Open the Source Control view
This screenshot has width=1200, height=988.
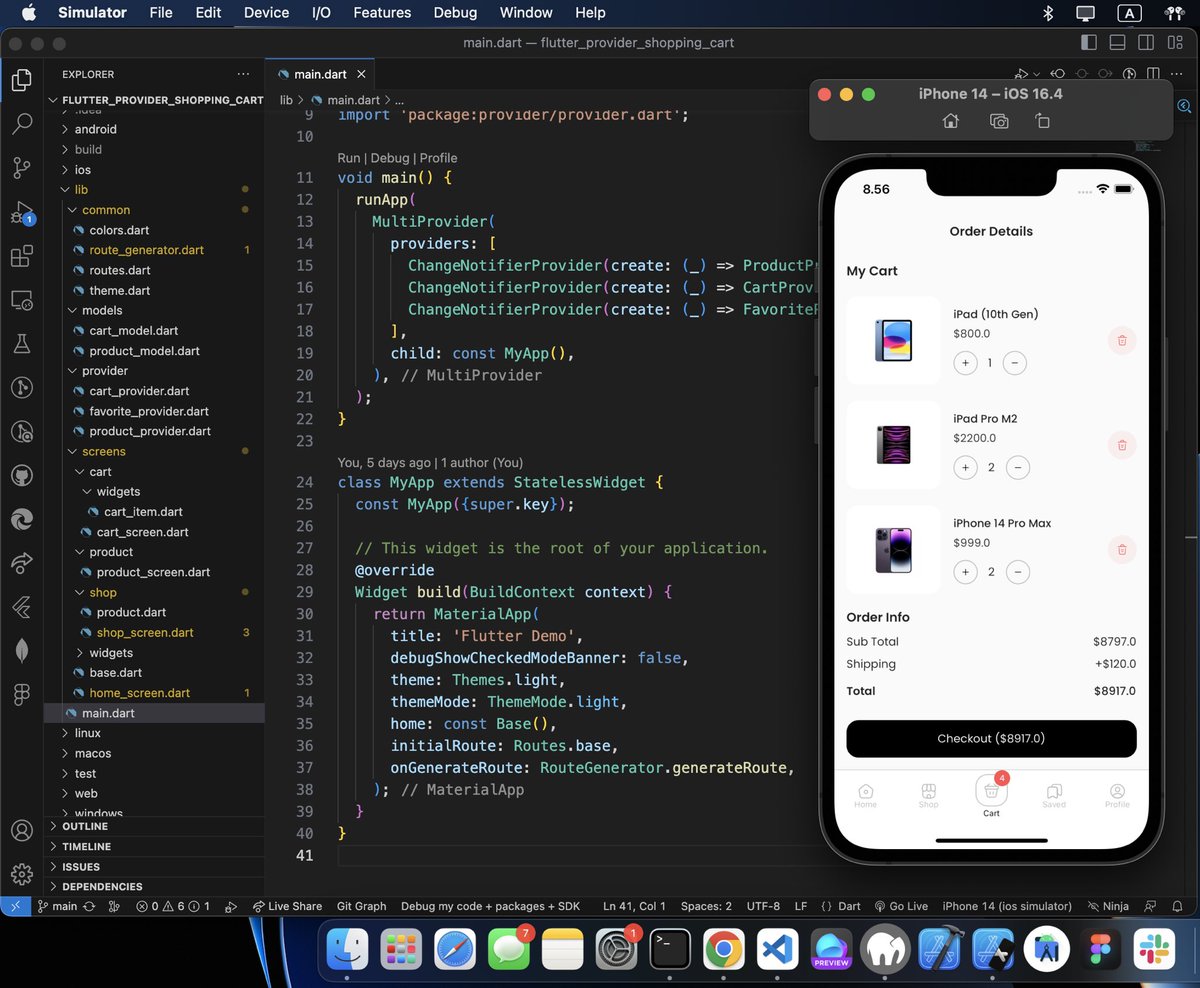(x=21, y=168)
